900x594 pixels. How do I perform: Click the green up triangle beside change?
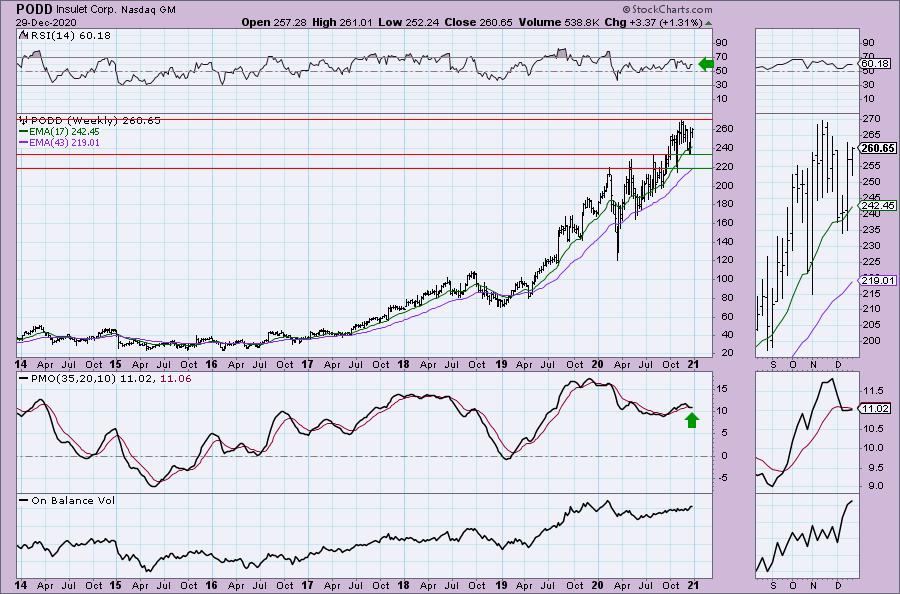pos(708,24)
